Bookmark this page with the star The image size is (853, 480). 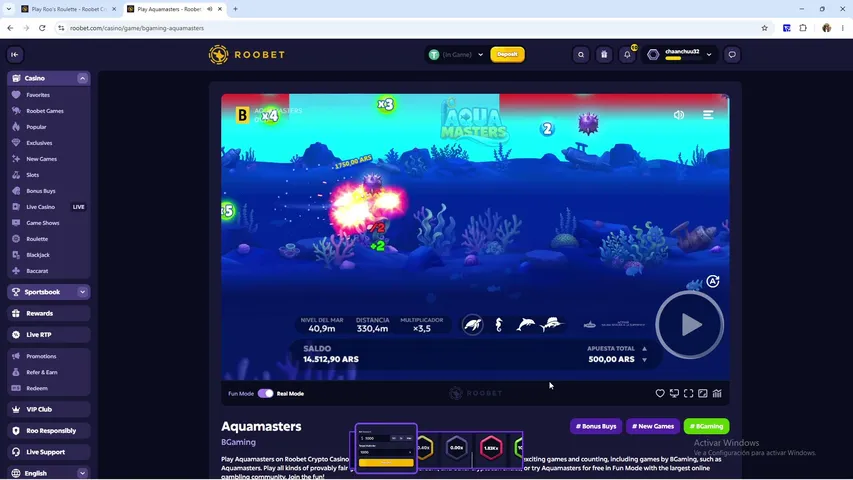click(764, 28)
